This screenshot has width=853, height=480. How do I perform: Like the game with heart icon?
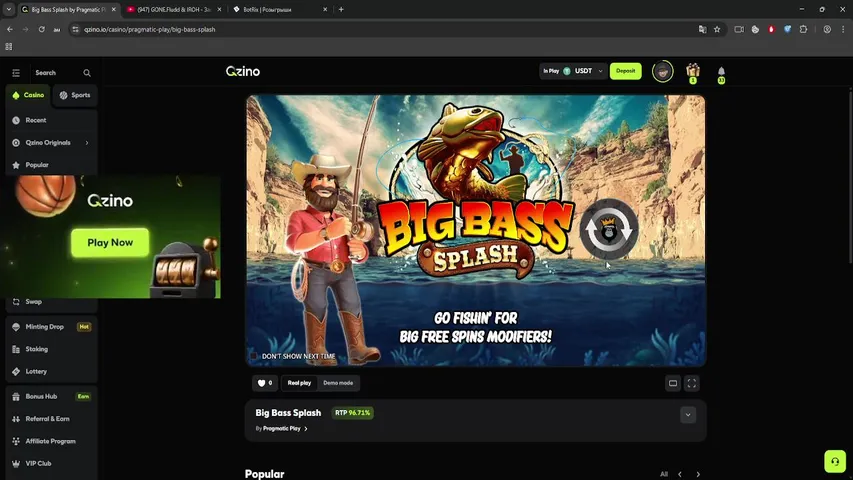pyautogui.click(x=262, y=383)
